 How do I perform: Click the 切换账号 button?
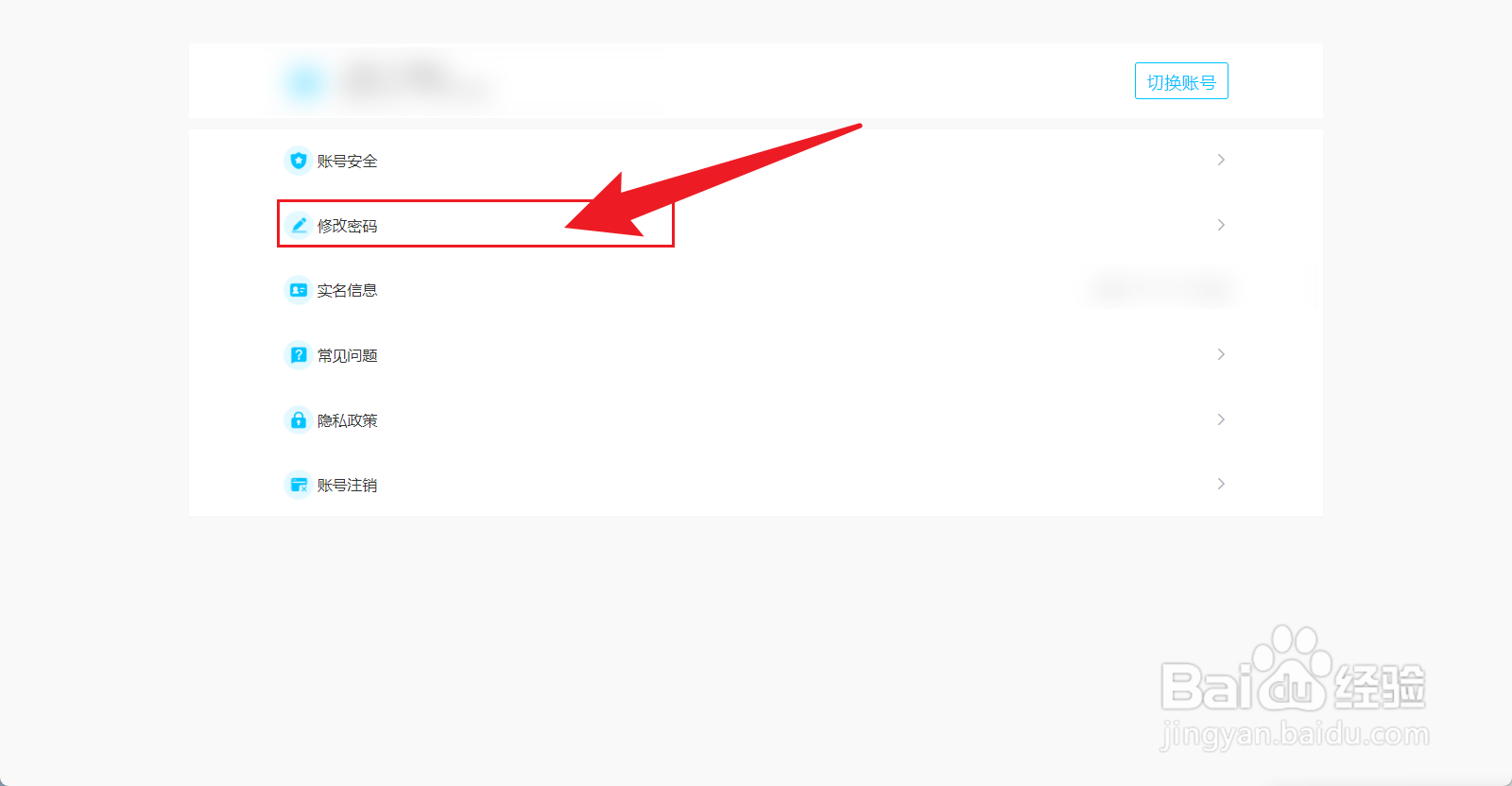click(x=1181, y=81)
